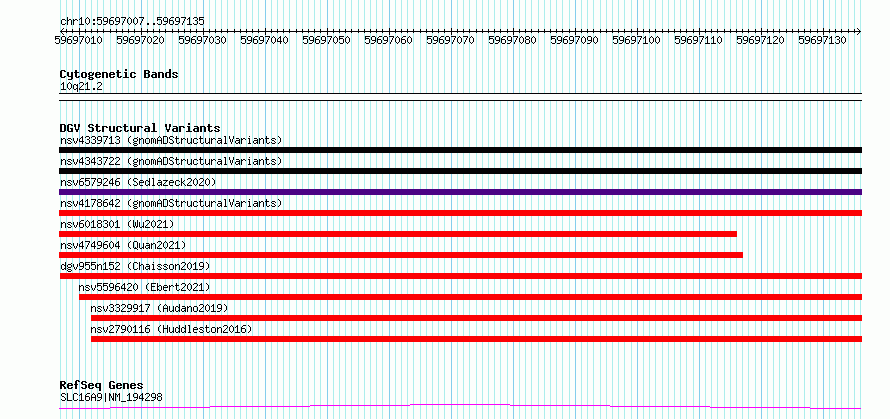
Task: Click nsv6018301 (Wu2021) label
Action: 117,224
